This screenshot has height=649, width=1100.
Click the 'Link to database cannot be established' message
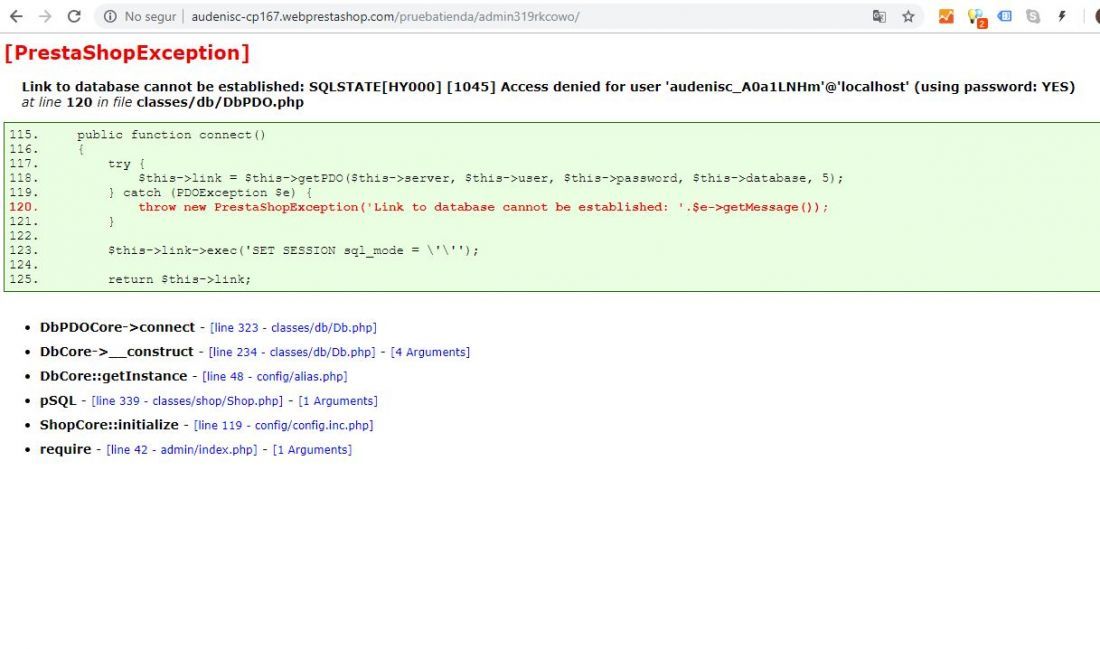pyautogui.click(x=548, y=87)
